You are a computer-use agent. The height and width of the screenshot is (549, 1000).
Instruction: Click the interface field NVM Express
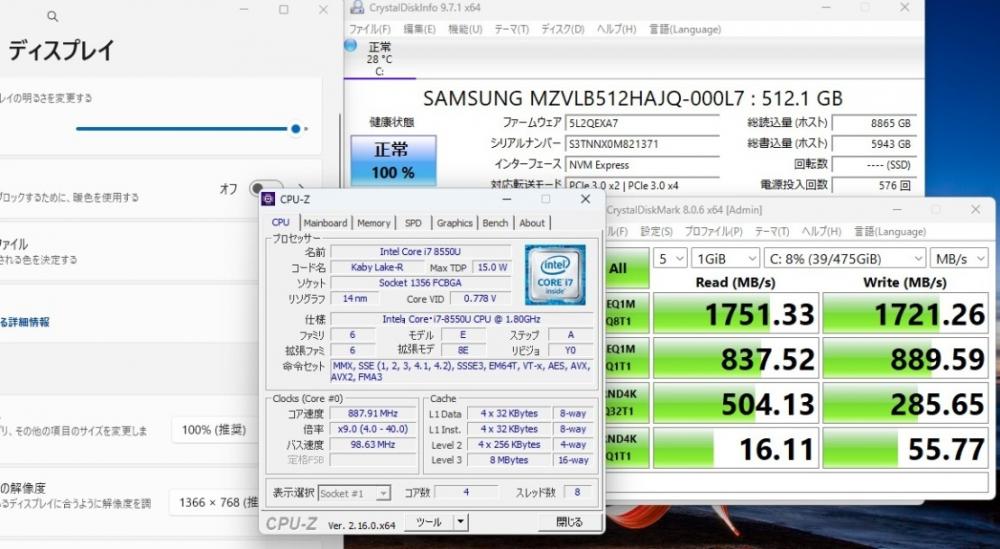coord(643,165)
